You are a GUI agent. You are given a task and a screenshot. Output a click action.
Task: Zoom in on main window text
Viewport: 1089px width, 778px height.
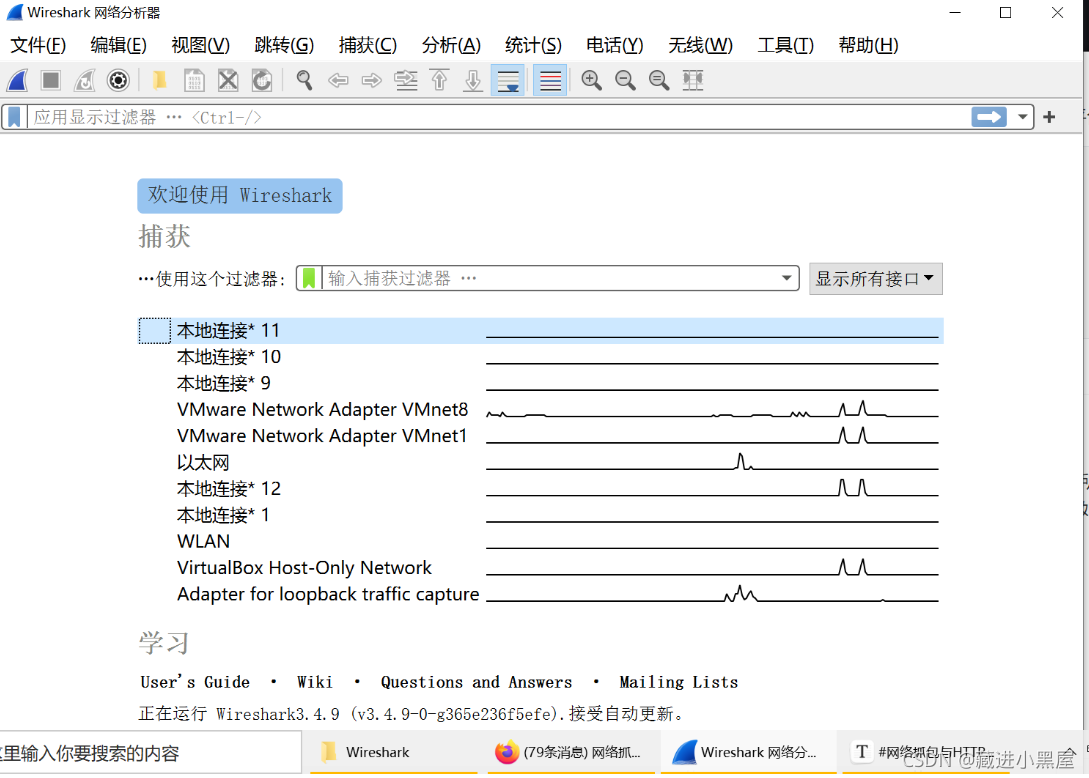point(592,81)
